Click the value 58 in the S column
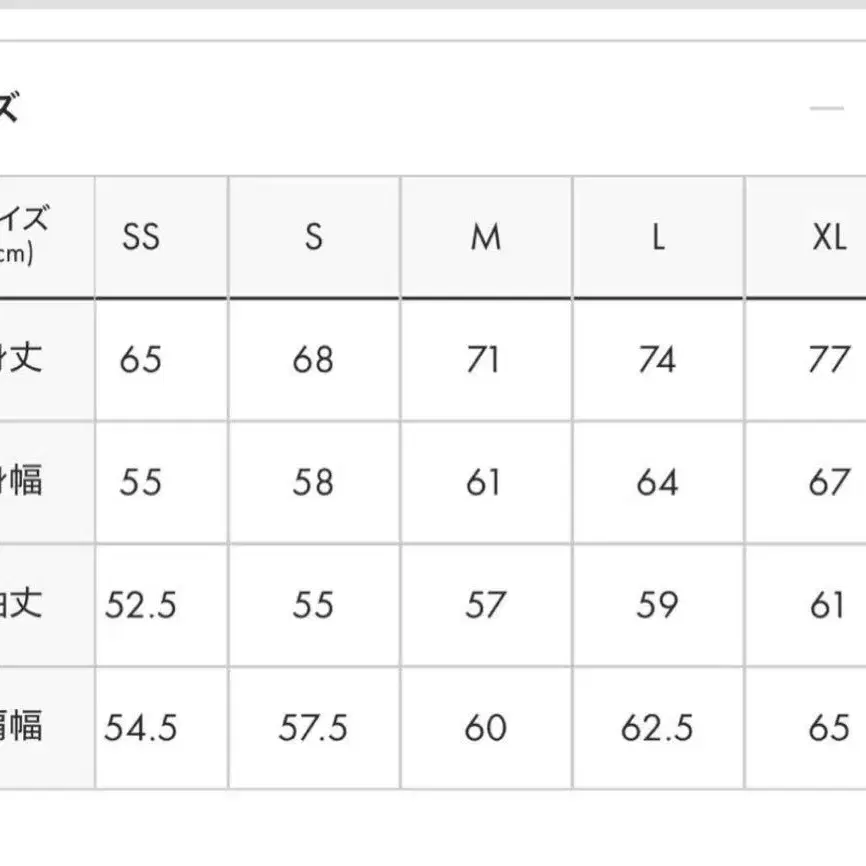This screenshot has height=866, width=866. tap(313, 483)
